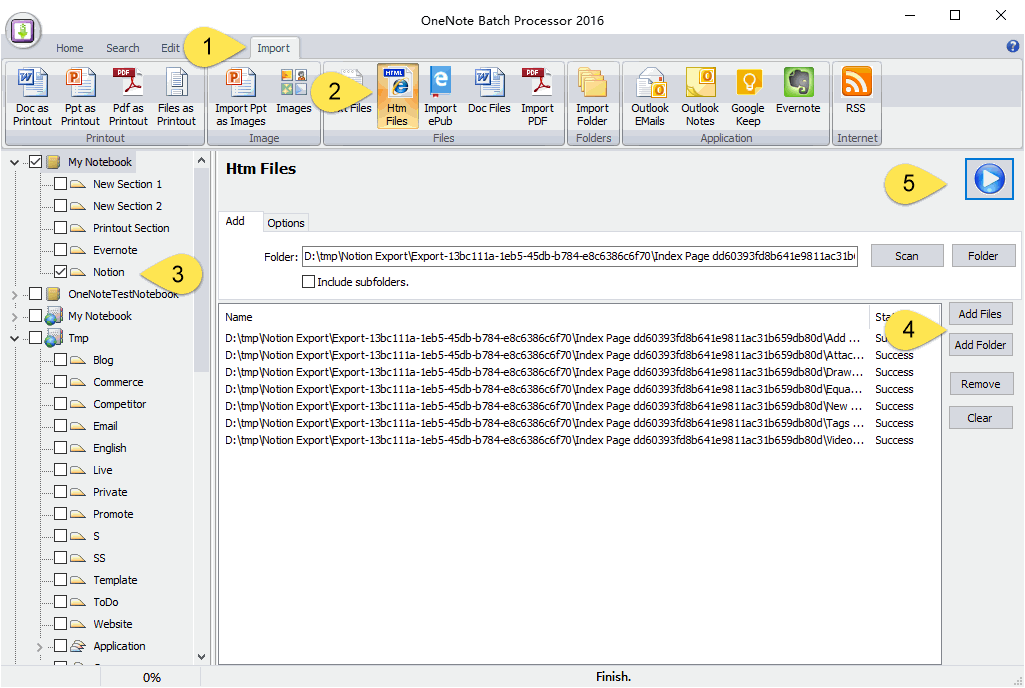The image size is (1025, 688).
Task: Switch to the Search ribbon tab
Action: pyautogui.click(x=123, y=48)
